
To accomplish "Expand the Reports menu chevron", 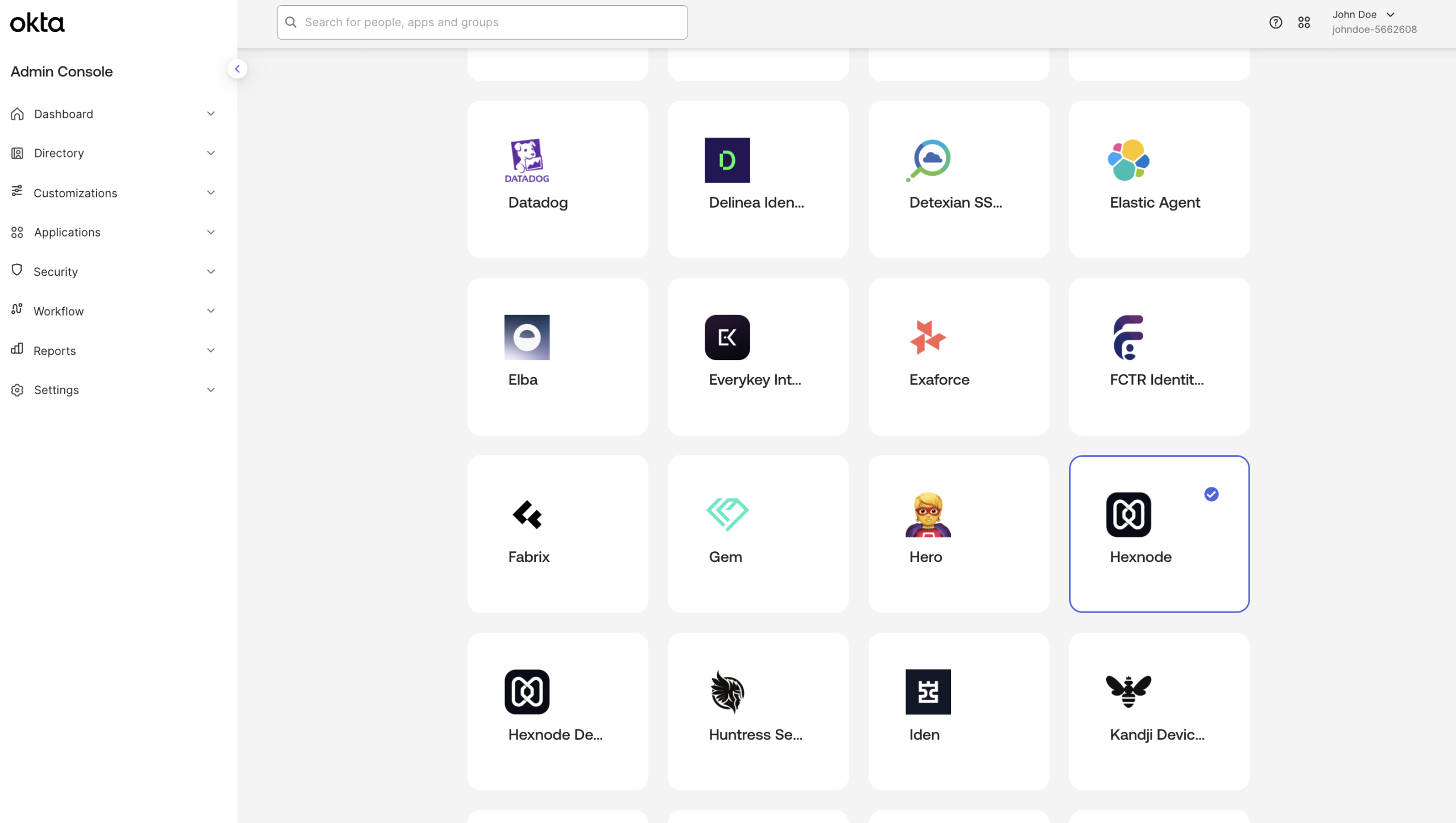I will coord(211,350).
